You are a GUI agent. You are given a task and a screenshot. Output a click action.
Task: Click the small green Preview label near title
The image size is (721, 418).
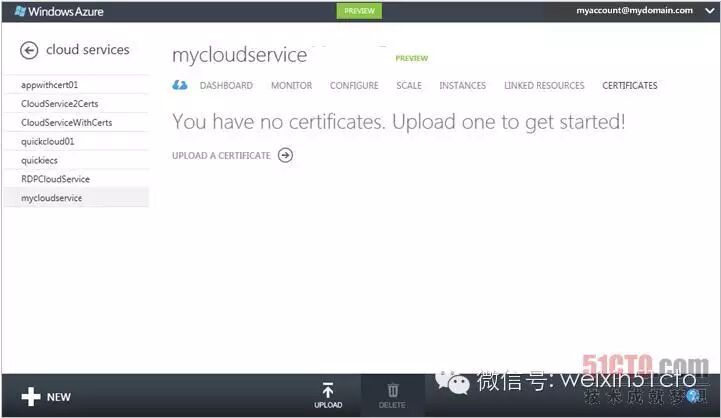tap(412, 58)
